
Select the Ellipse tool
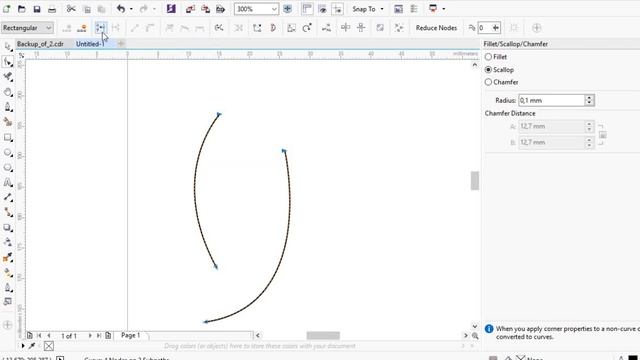click(x=8, y=152)
